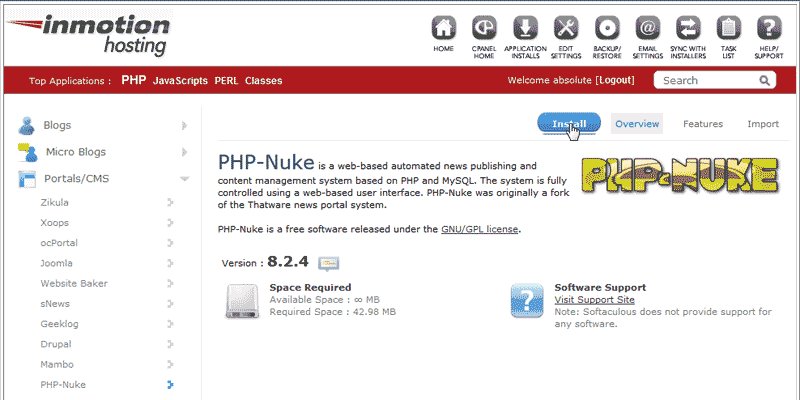Click arrow icon beside Xoops
This screenshot has width=800, height=400.
[x=170, y=223]
